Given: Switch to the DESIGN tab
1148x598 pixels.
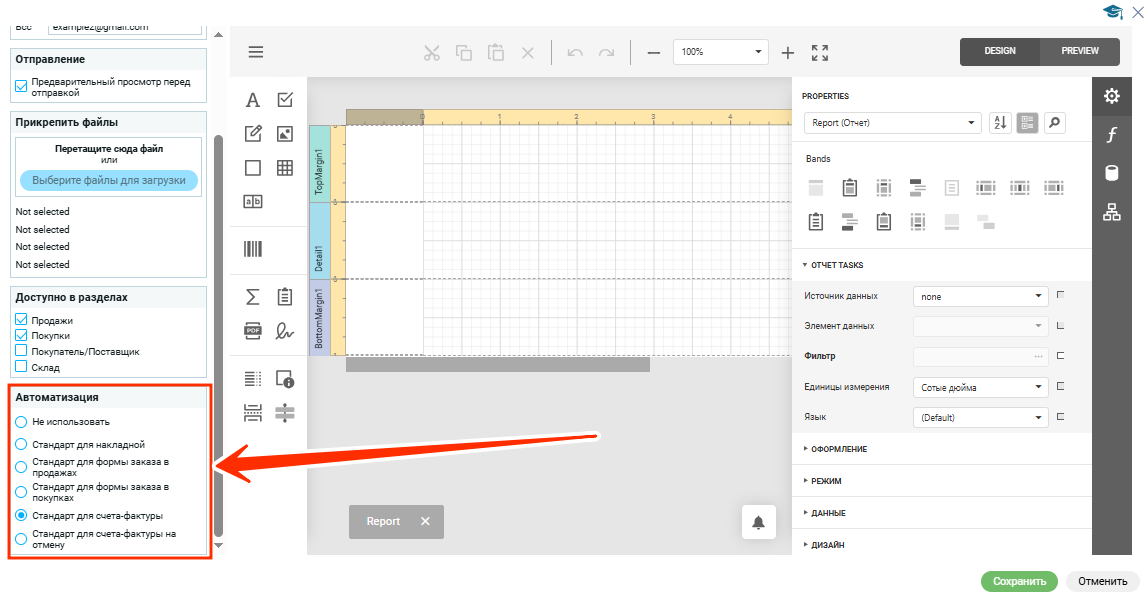Looking at the screenshot, I should pyautogui.click(x=999, y=51).
